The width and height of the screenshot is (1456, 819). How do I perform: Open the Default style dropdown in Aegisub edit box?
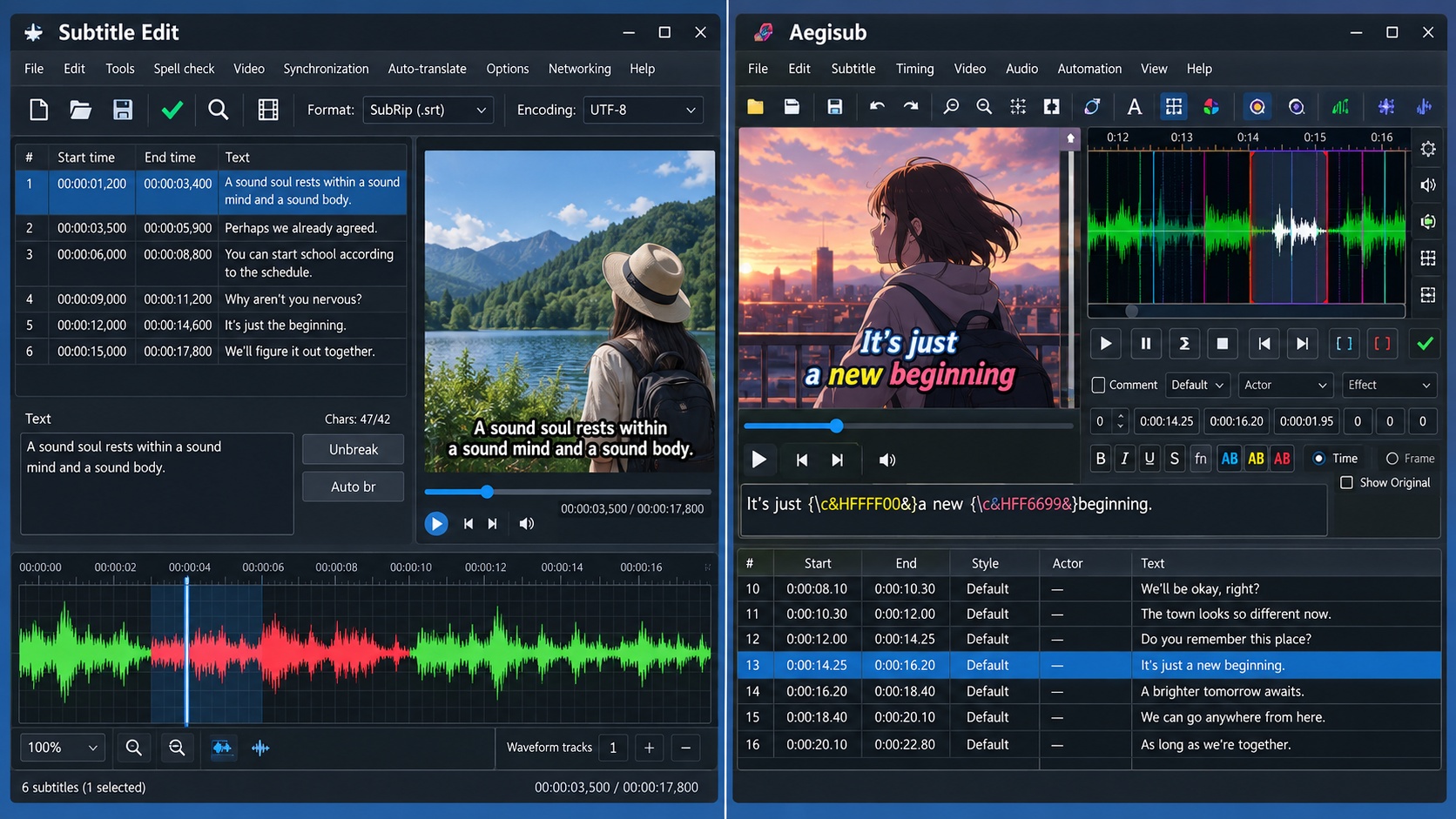click(1197, 385)
